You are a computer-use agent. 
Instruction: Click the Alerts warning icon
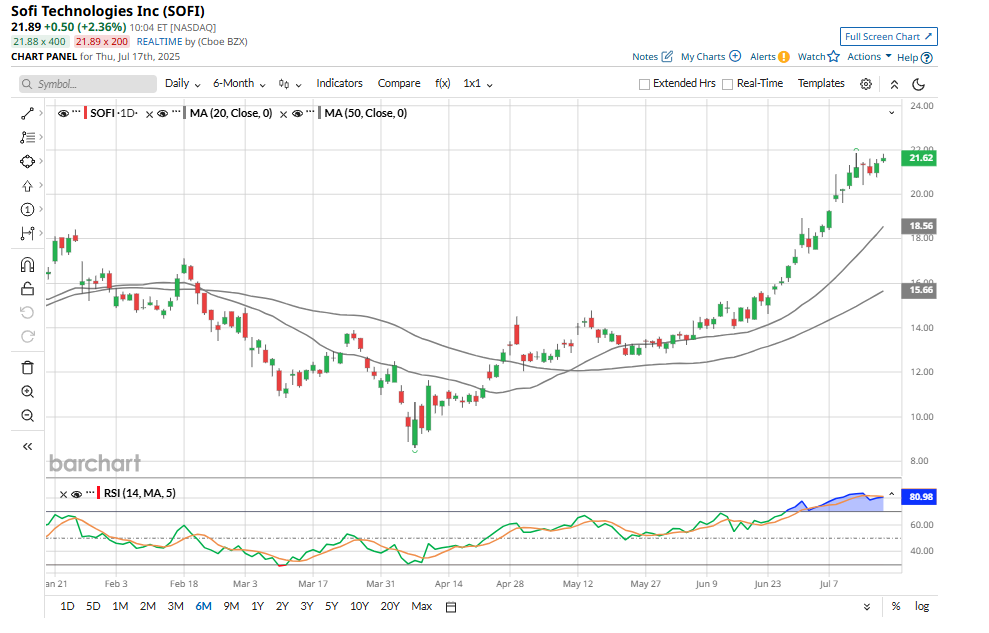[x=783, y=57]
